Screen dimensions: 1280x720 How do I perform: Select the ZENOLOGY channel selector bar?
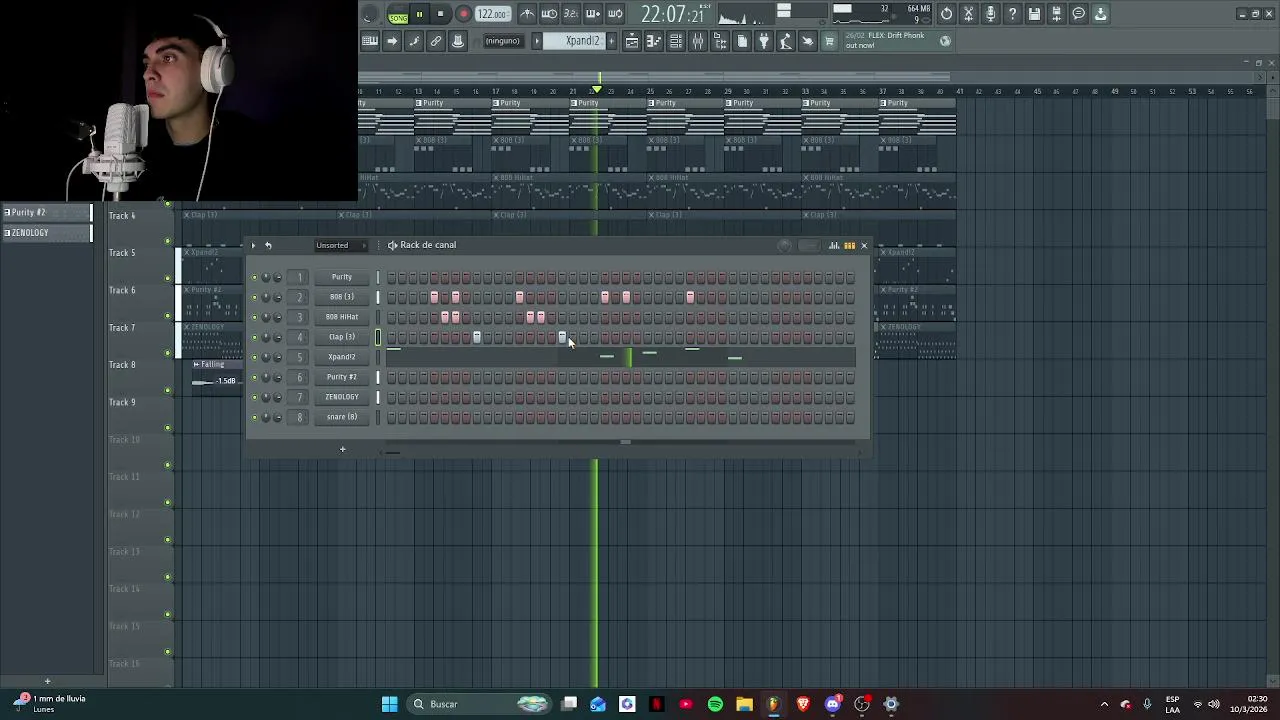pyautogui.click(x=378, y=397)
